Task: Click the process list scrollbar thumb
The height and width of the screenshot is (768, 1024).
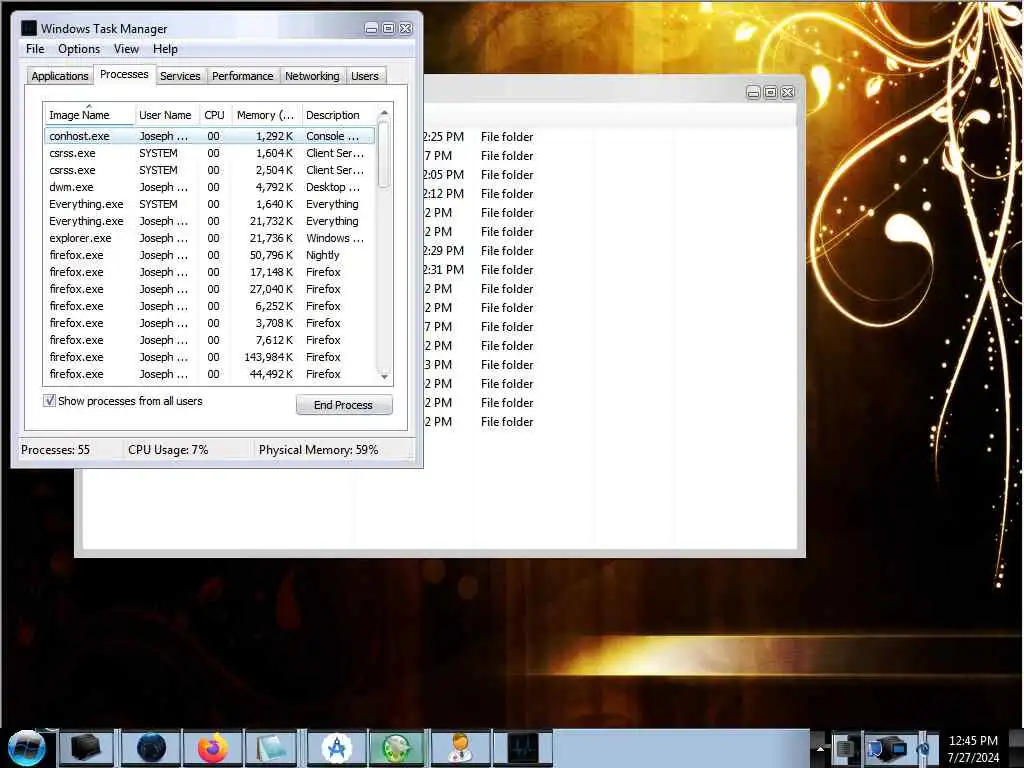Action: coord(384,155)
